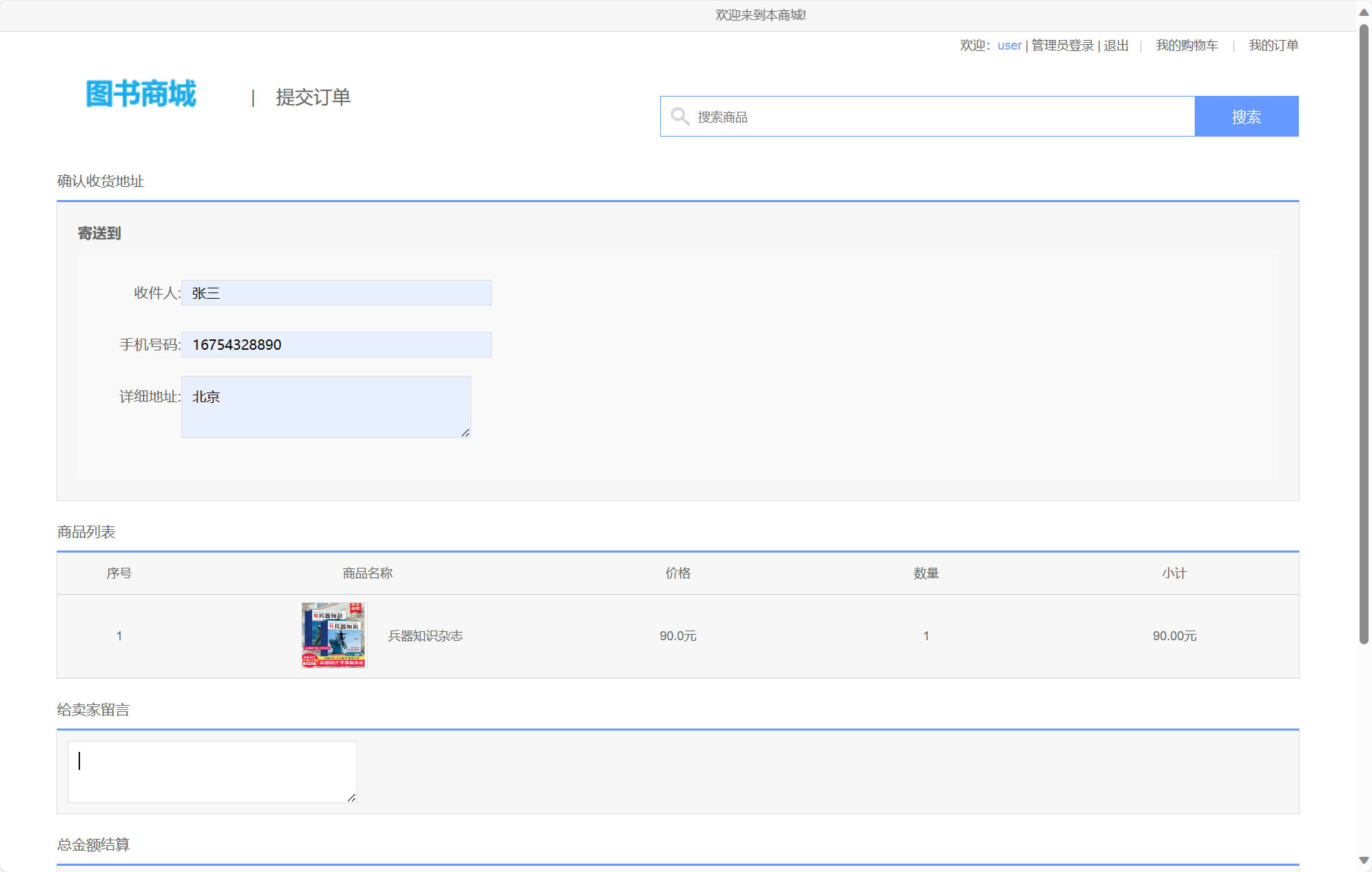Click the user link next to 欢迎

(x=1009, y=45)
